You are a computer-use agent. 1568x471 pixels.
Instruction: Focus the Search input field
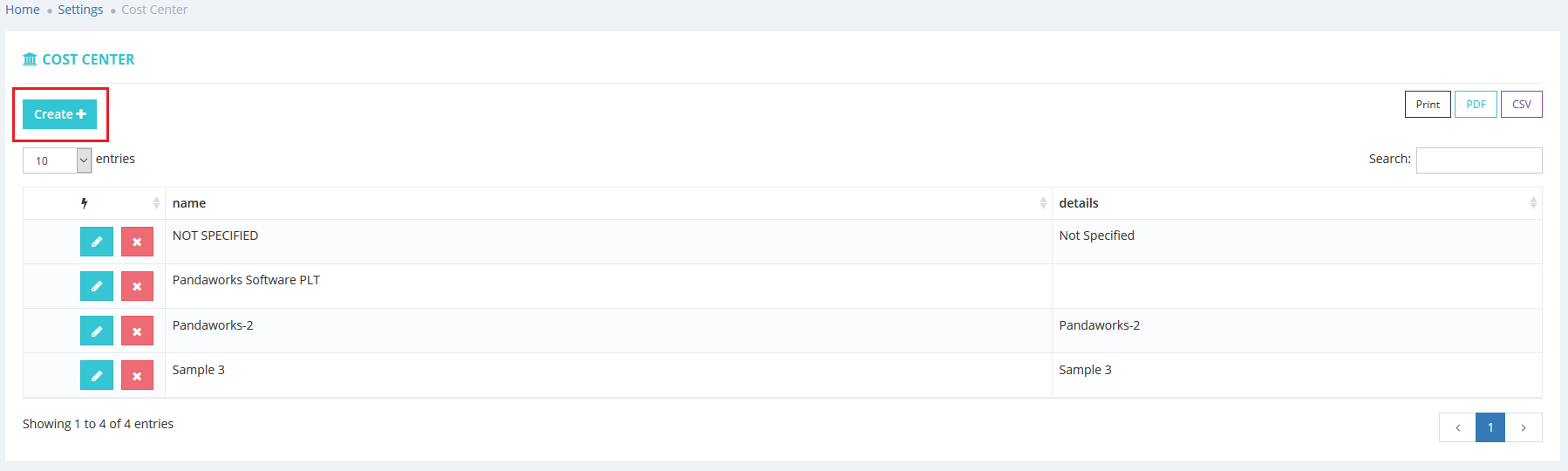coord(1478,160)
